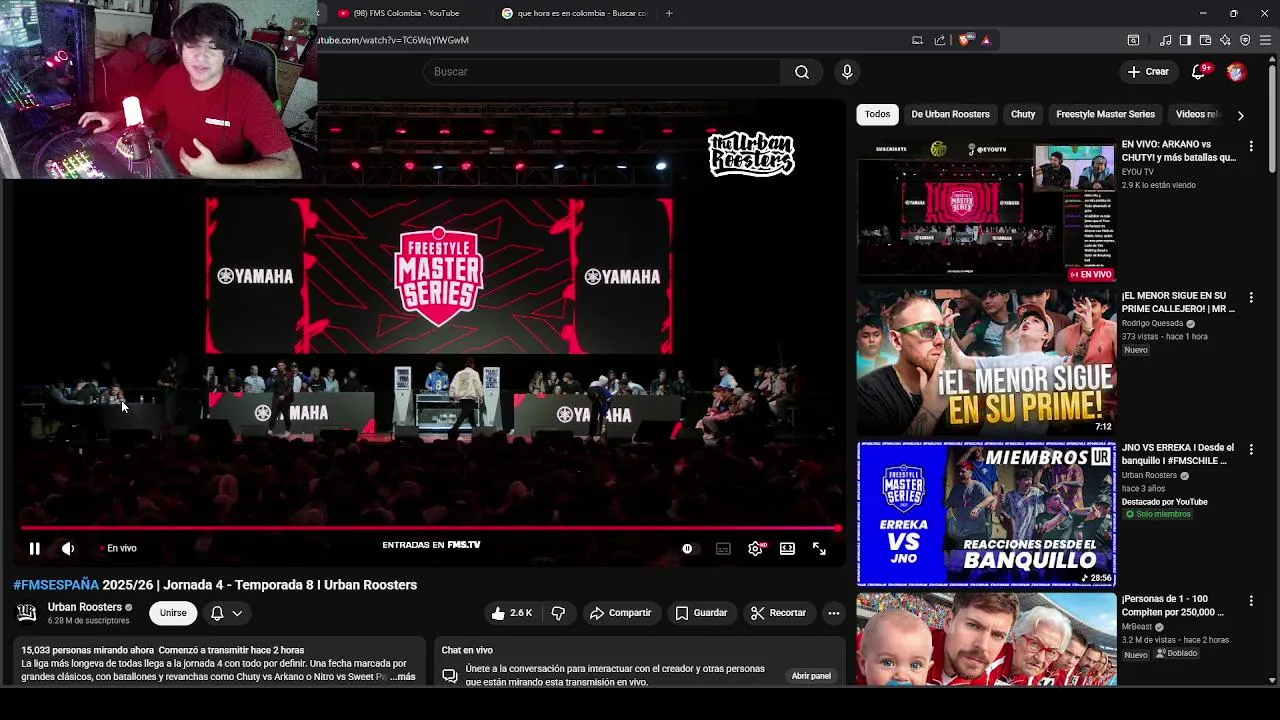Open Brave Shields lion icon
This screenshot has width=1280, height=720.
point(964,40)
